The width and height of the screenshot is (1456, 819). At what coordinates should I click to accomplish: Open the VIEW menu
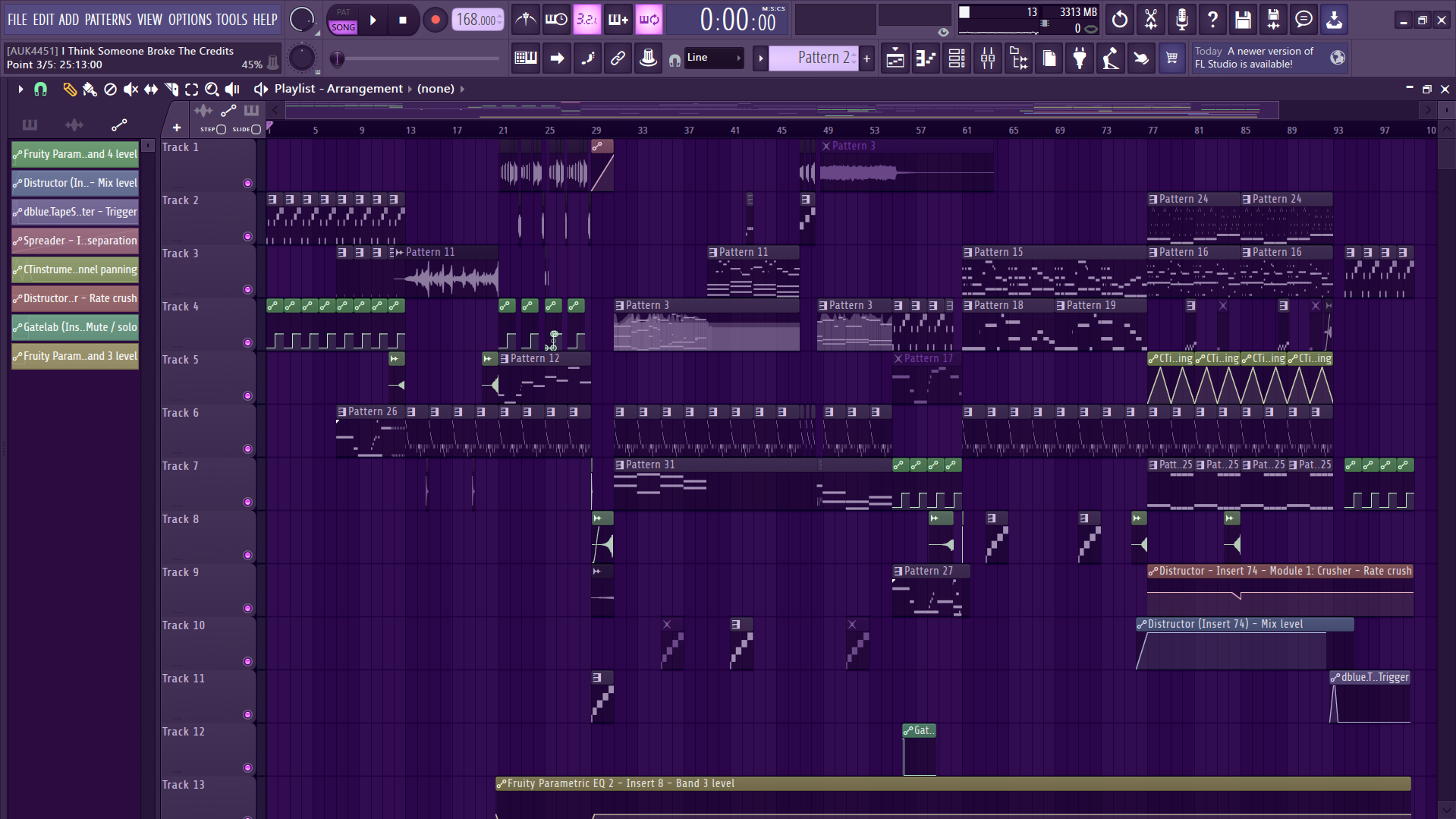point(149,20)
